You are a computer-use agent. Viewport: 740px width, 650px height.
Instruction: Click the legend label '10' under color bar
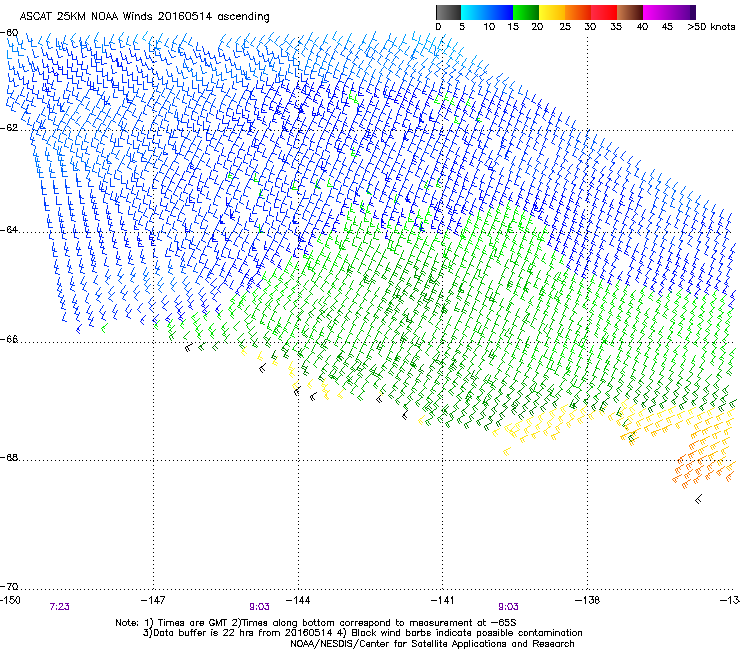coord(489,27)
